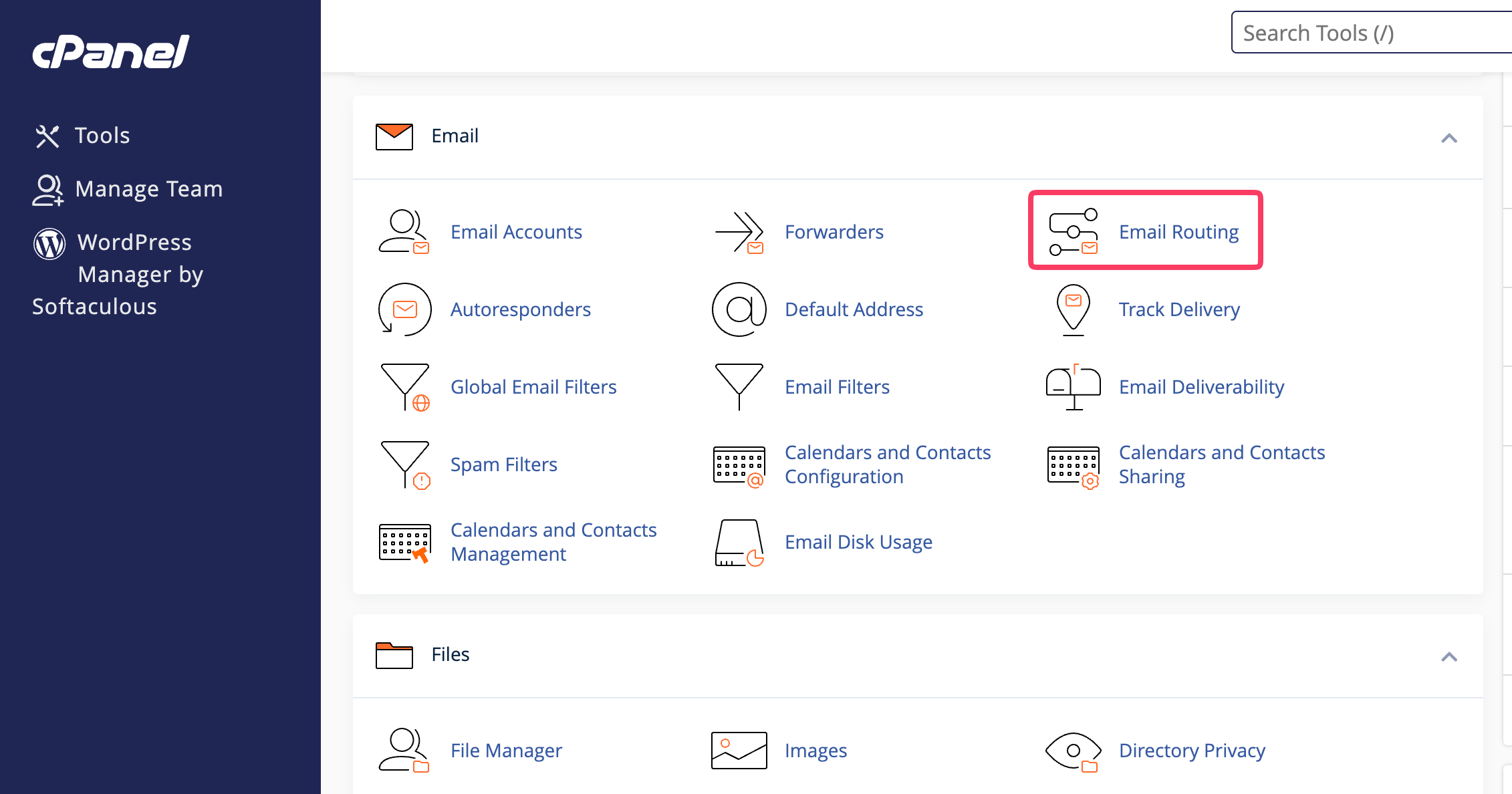
Task: Click the Calendars and Contacts Sharing icon
Action: (1074, 467)
